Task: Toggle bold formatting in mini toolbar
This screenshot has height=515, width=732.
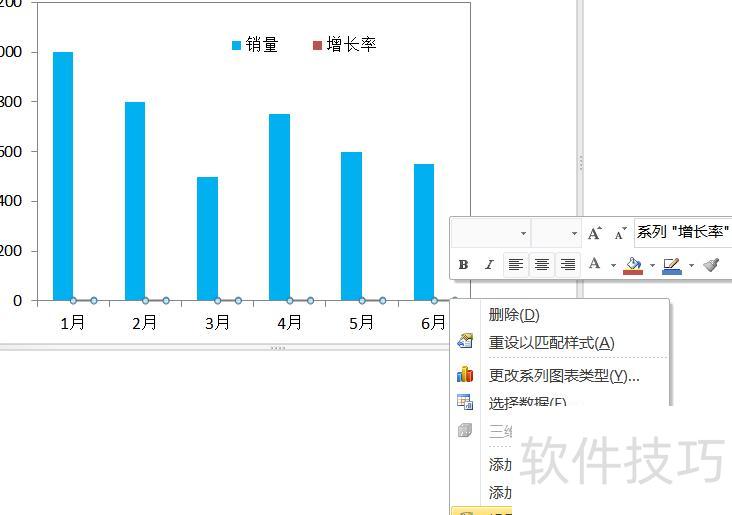Action: (x=463, y=265)
